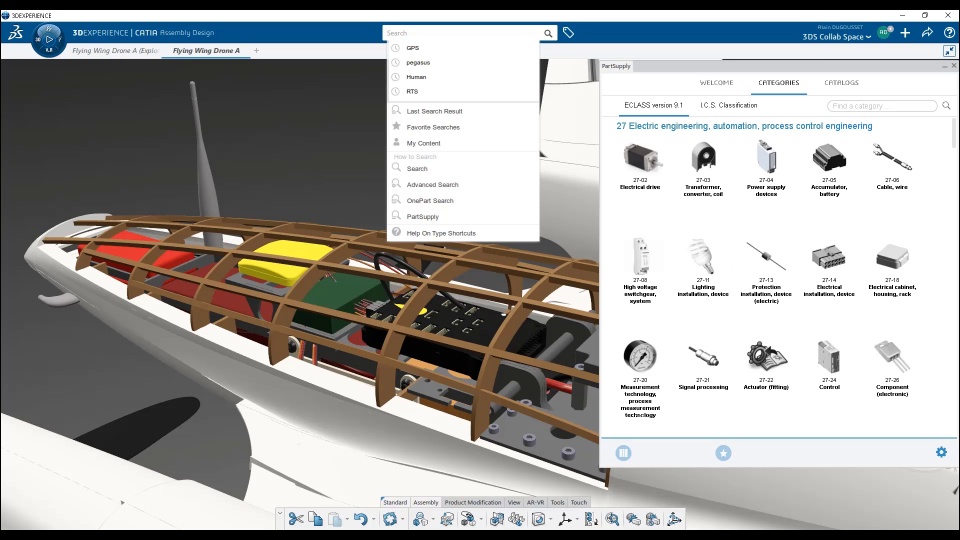Select the ECLASS version 9.1 tab
The height and width of the screenshot is (540, 960).
(x=653, y=105)
